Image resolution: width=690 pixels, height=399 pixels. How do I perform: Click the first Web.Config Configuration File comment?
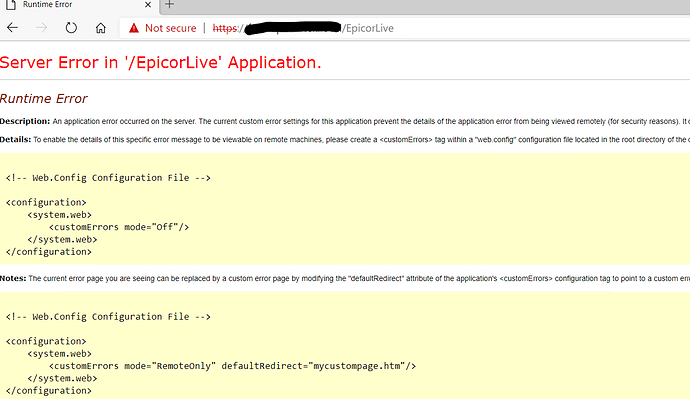point(108,178)
